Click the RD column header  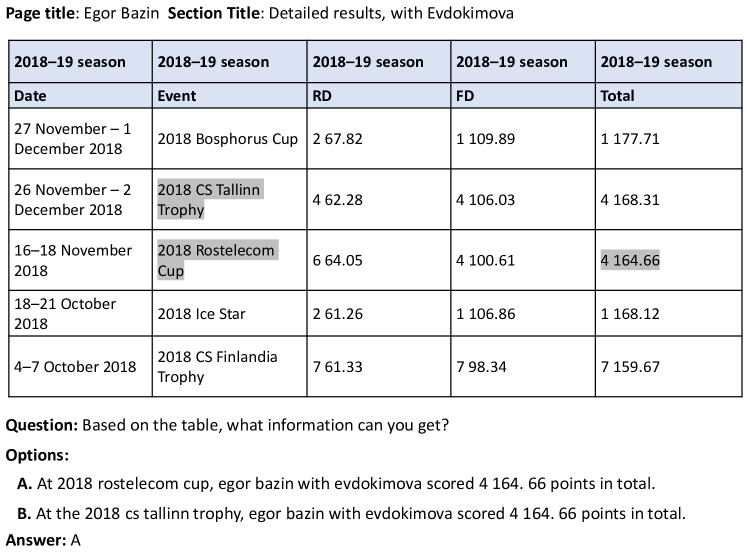click(x=379, y=96)
